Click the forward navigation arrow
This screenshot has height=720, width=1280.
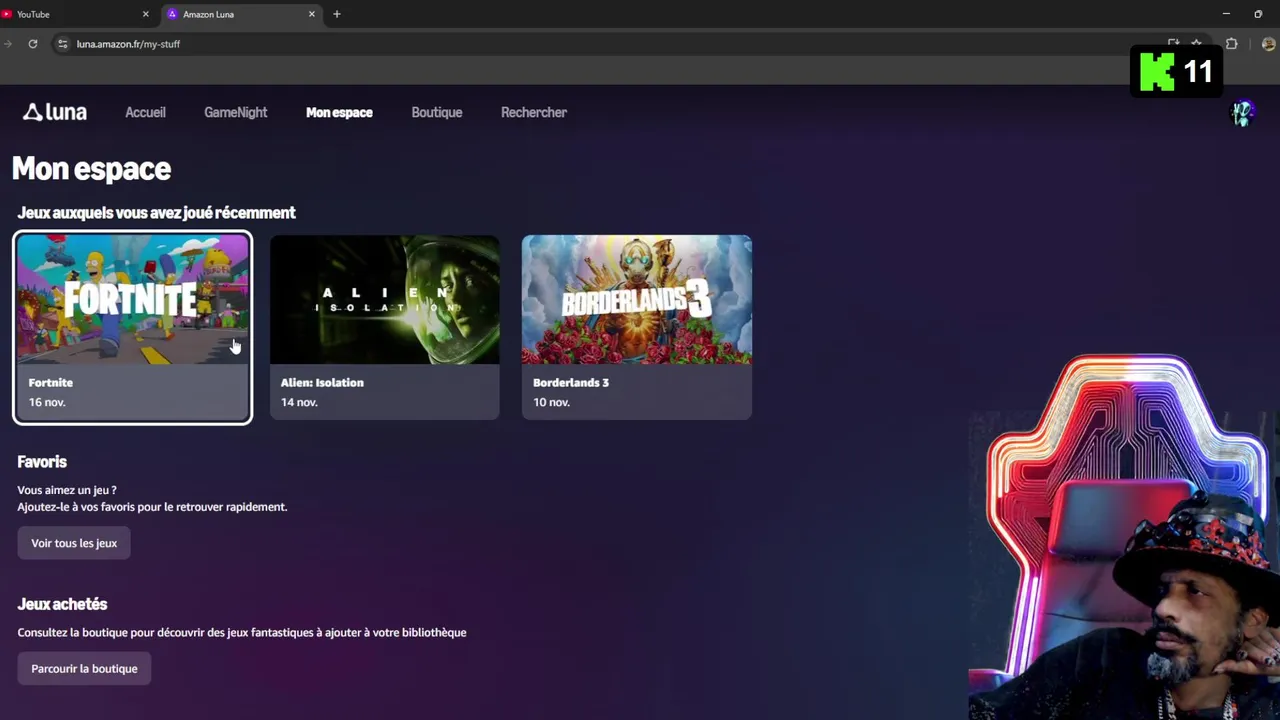(8, 44)
